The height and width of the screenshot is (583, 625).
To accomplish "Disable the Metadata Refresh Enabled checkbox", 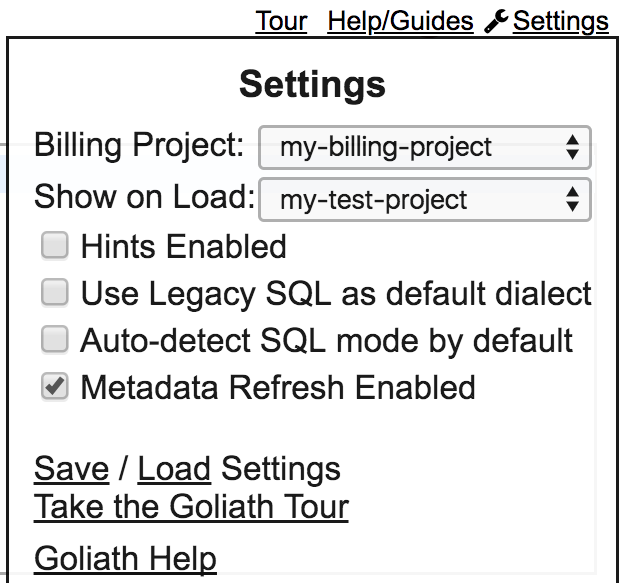I will coord(55,386).
